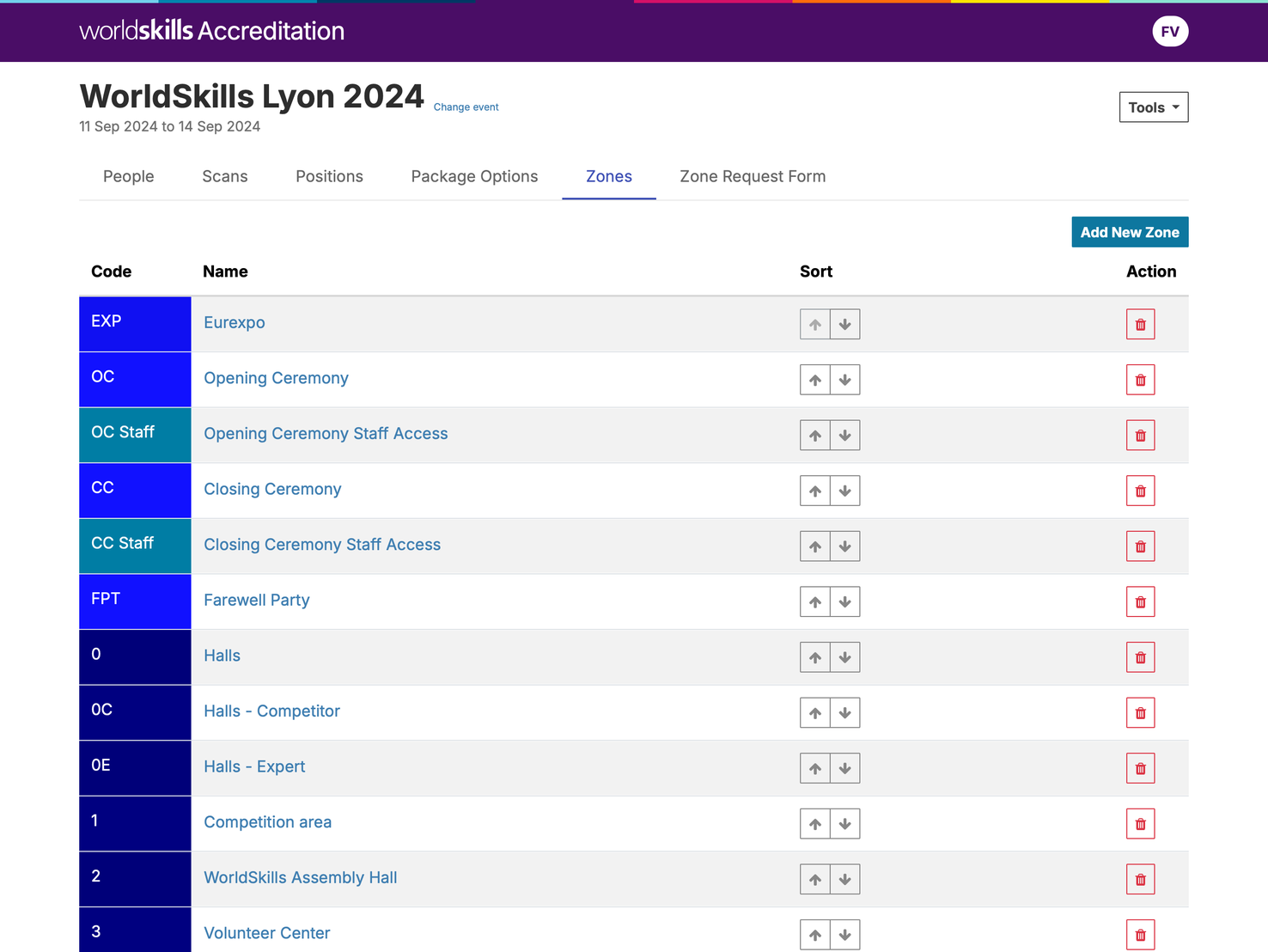This screenshot has height=952, width=1268.
Task: Open the Zone Request Form tab
Action: tap(753, 176)
